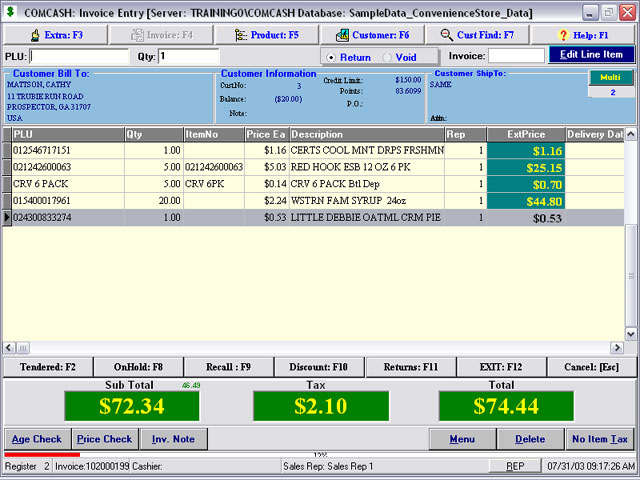Click LITTLE DEBBIE OATML CRM PIE description
This screenshot has height=480, width=640.
(366, 218)
